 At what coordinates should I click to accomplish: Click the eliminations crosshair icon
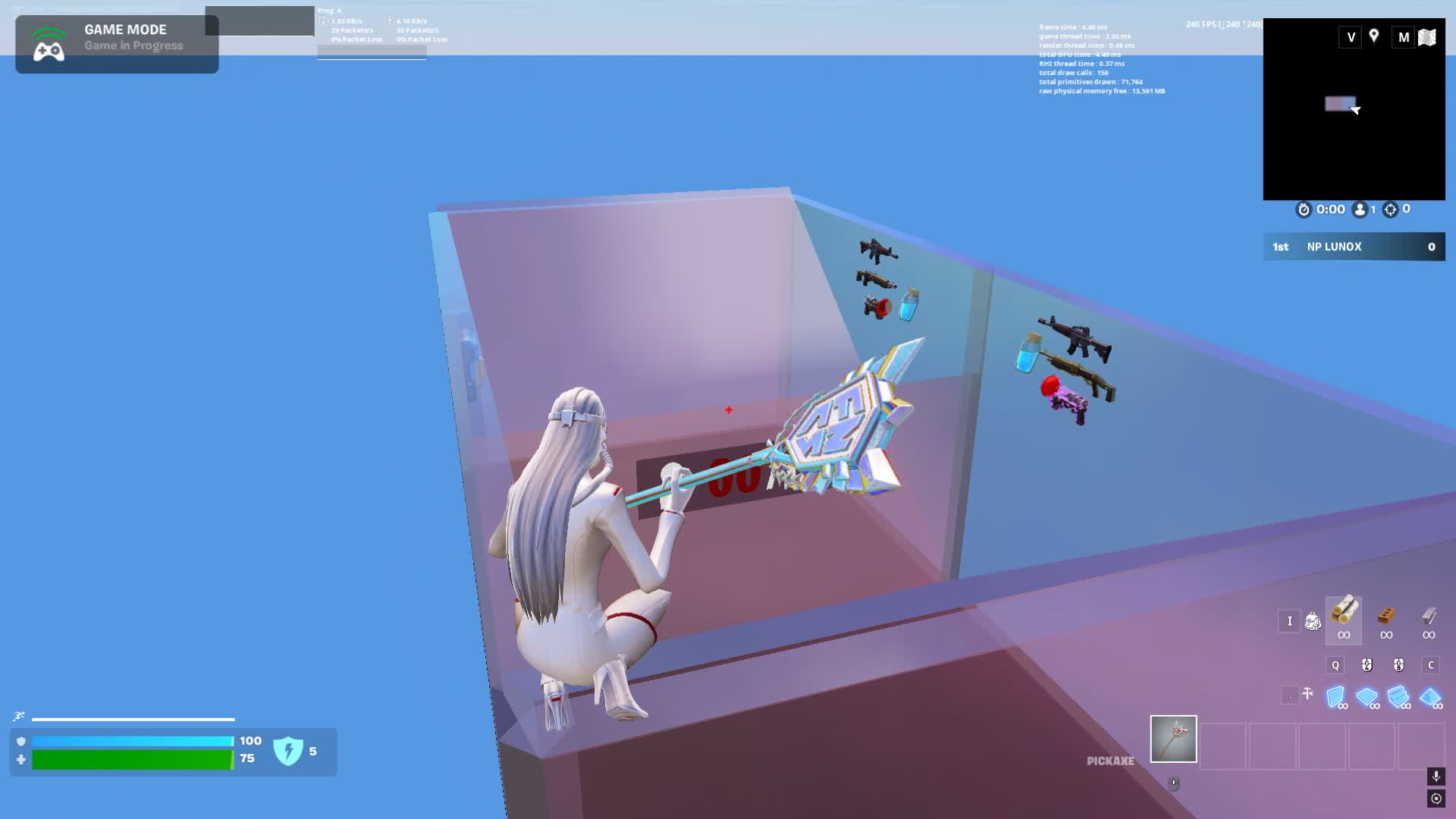coord(1390,209)
